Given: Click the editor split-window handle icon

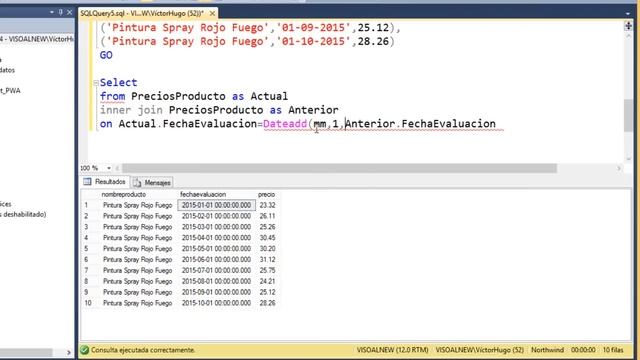Looking at the screenshot, I should click(x=628, y=26).
